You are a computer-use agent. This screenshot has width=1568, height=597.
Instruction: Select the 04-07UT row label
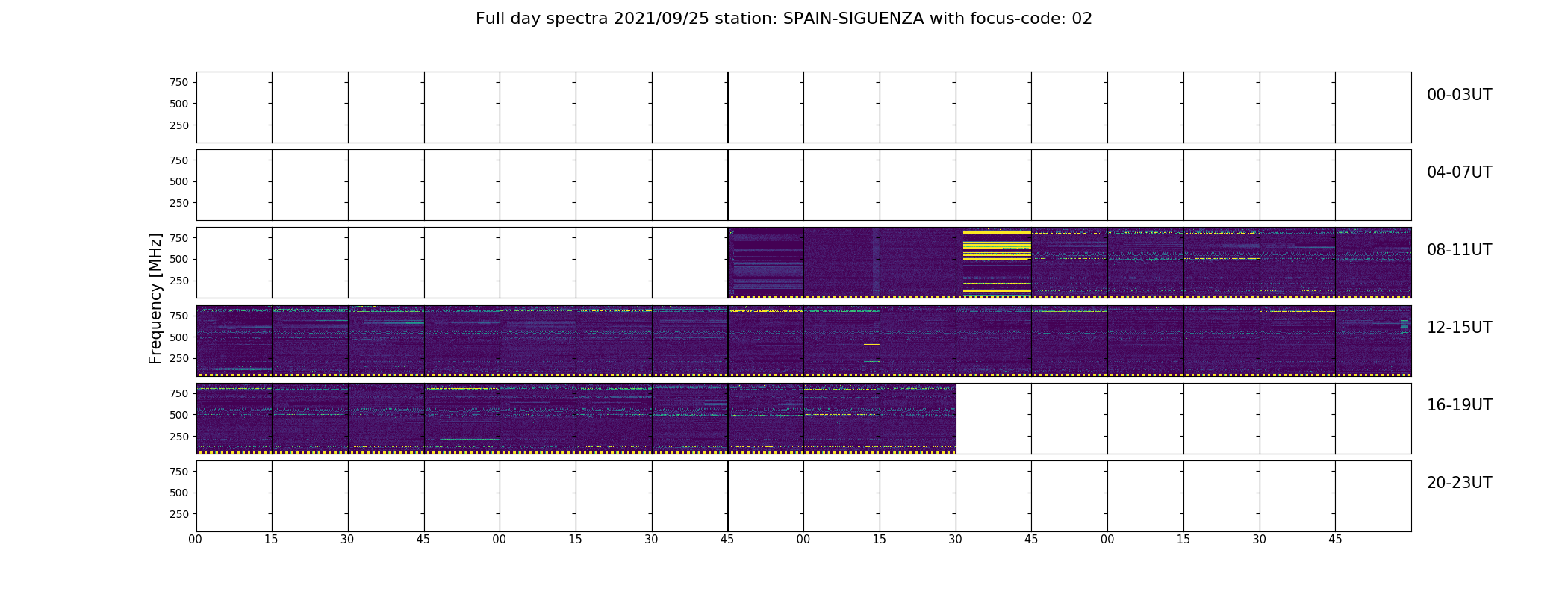[1459, 172]
